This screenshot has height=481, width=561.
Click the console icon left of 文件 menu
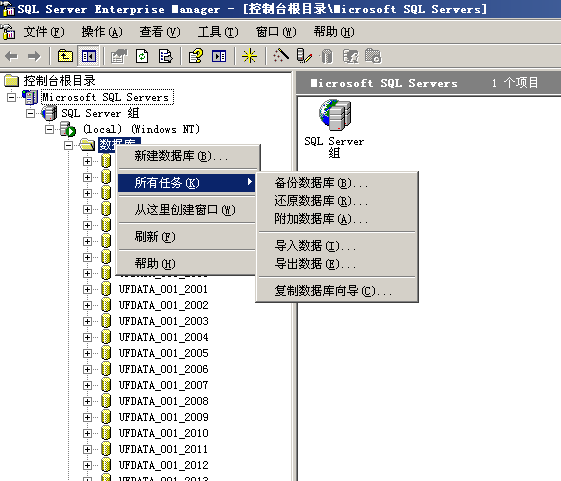(9, 32)
